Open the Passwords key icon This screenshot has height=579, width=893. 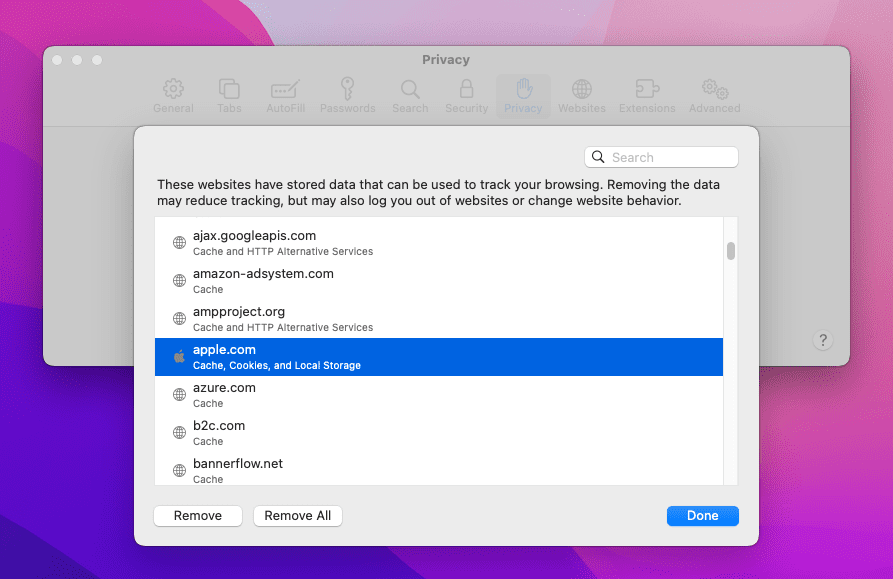point(347,89)
